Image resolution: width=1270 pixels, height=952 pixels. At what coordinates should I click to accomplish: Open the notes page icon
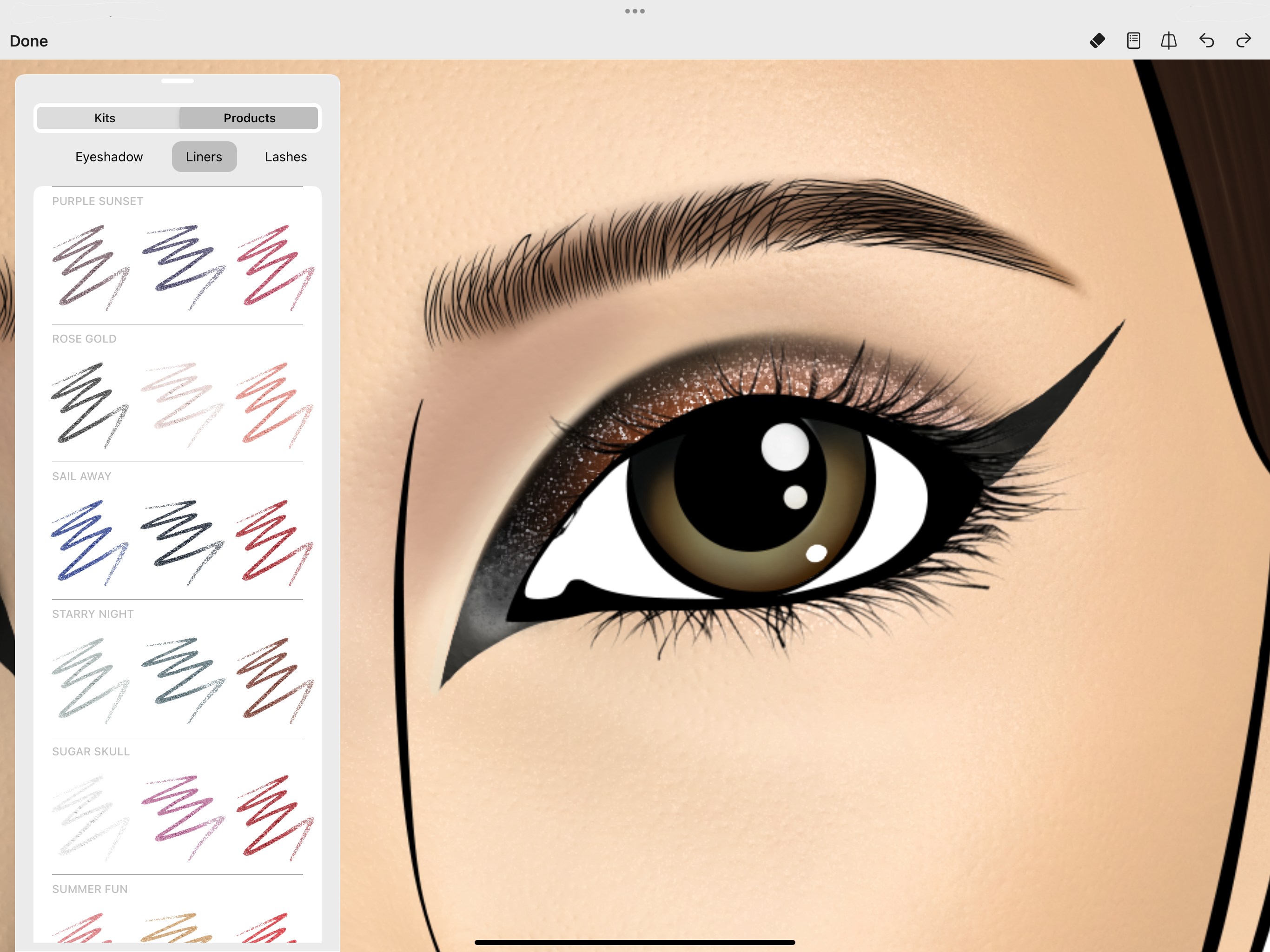(x=1133, y=41)
